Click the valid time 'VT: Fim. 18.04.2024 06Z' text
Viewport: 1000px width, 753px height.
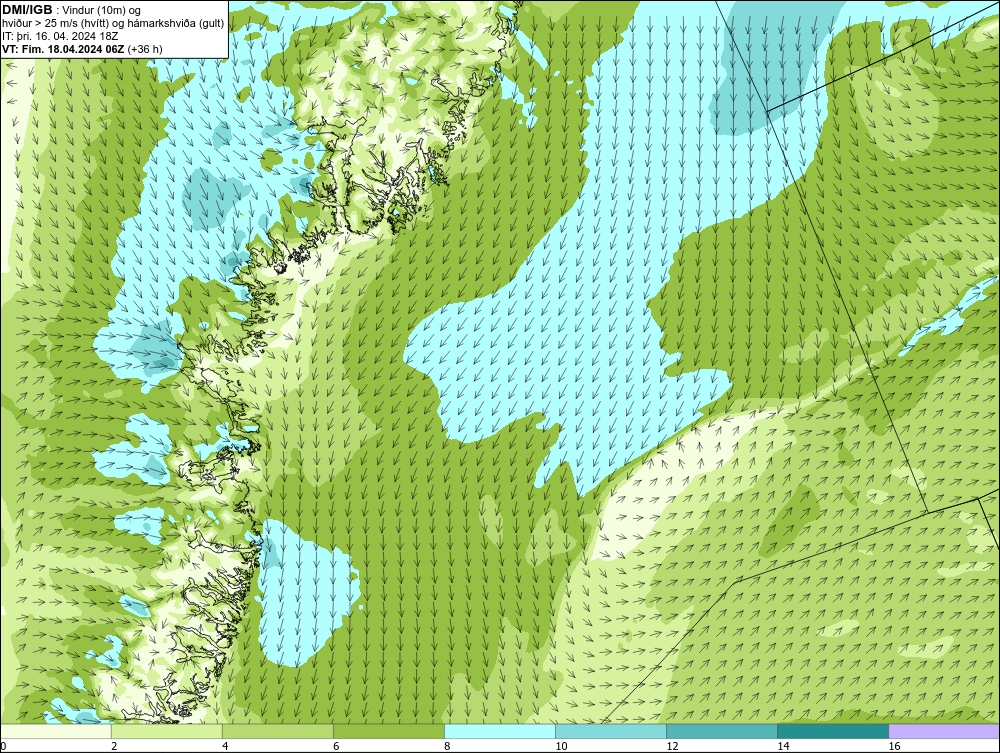coord(63,49)
